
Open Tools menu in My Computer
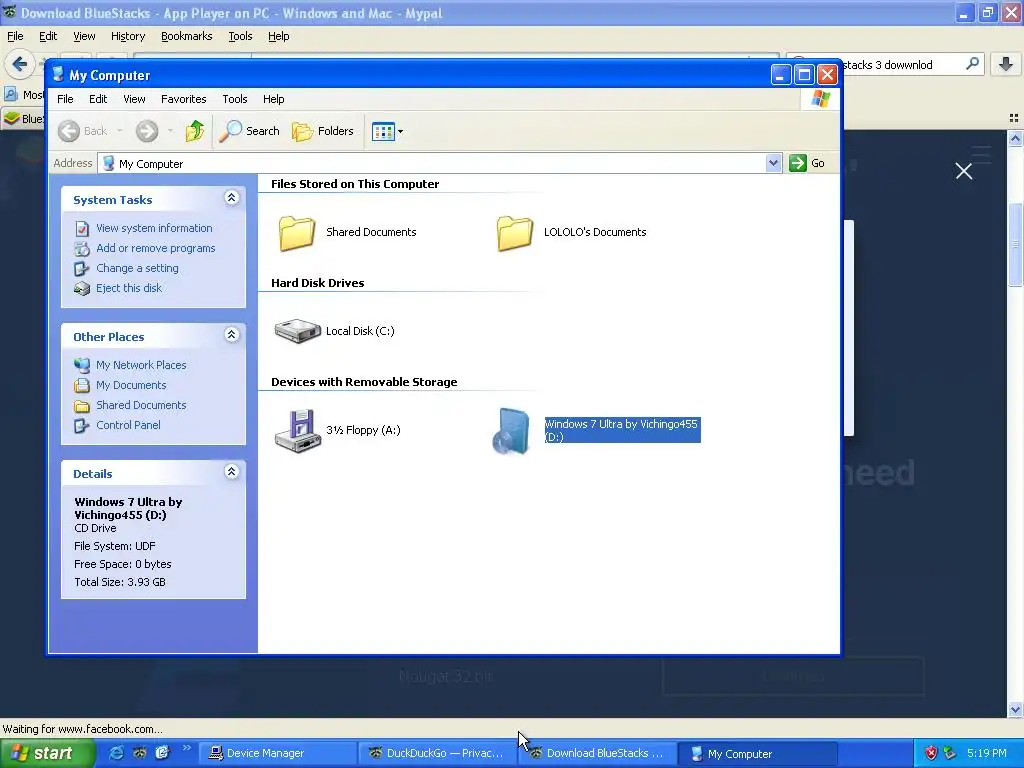click(234, 99)
